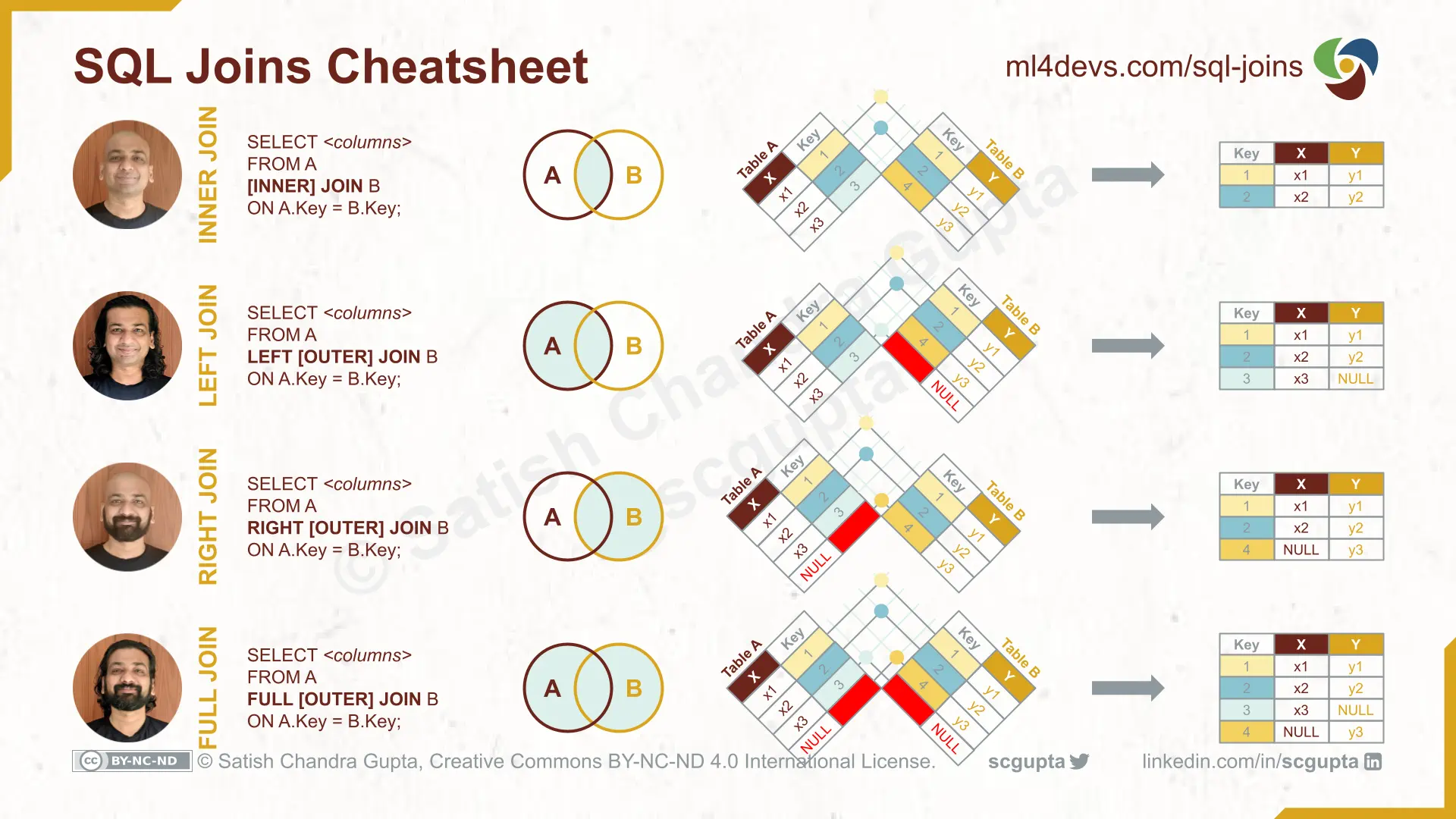Click the Creative Commons BY-NC-ND license icon
Screen dimensions: 1456x819
(130, 761)
